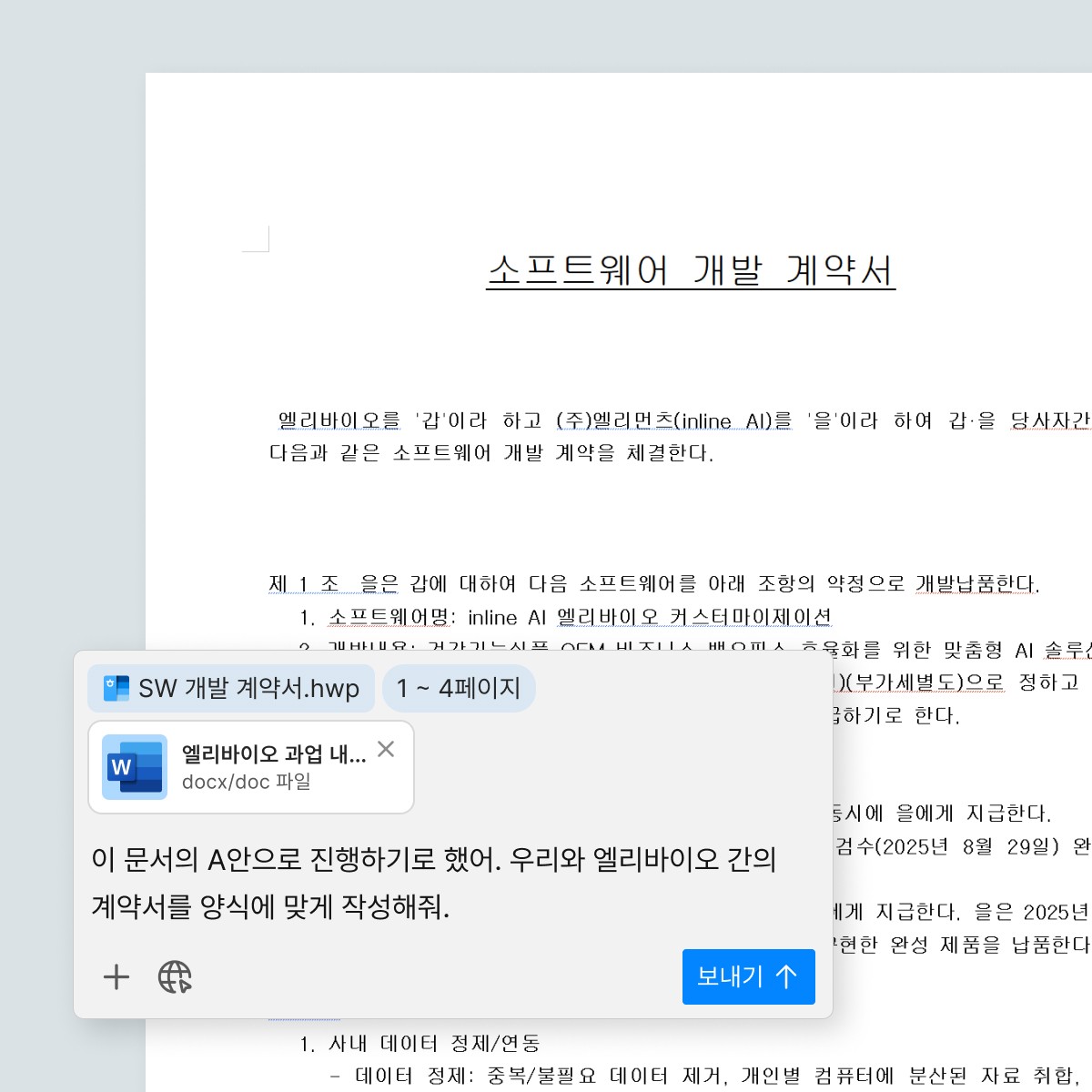
Task: Click the 1 ~ 4페이지 page range chip
Action: point(459,688)
